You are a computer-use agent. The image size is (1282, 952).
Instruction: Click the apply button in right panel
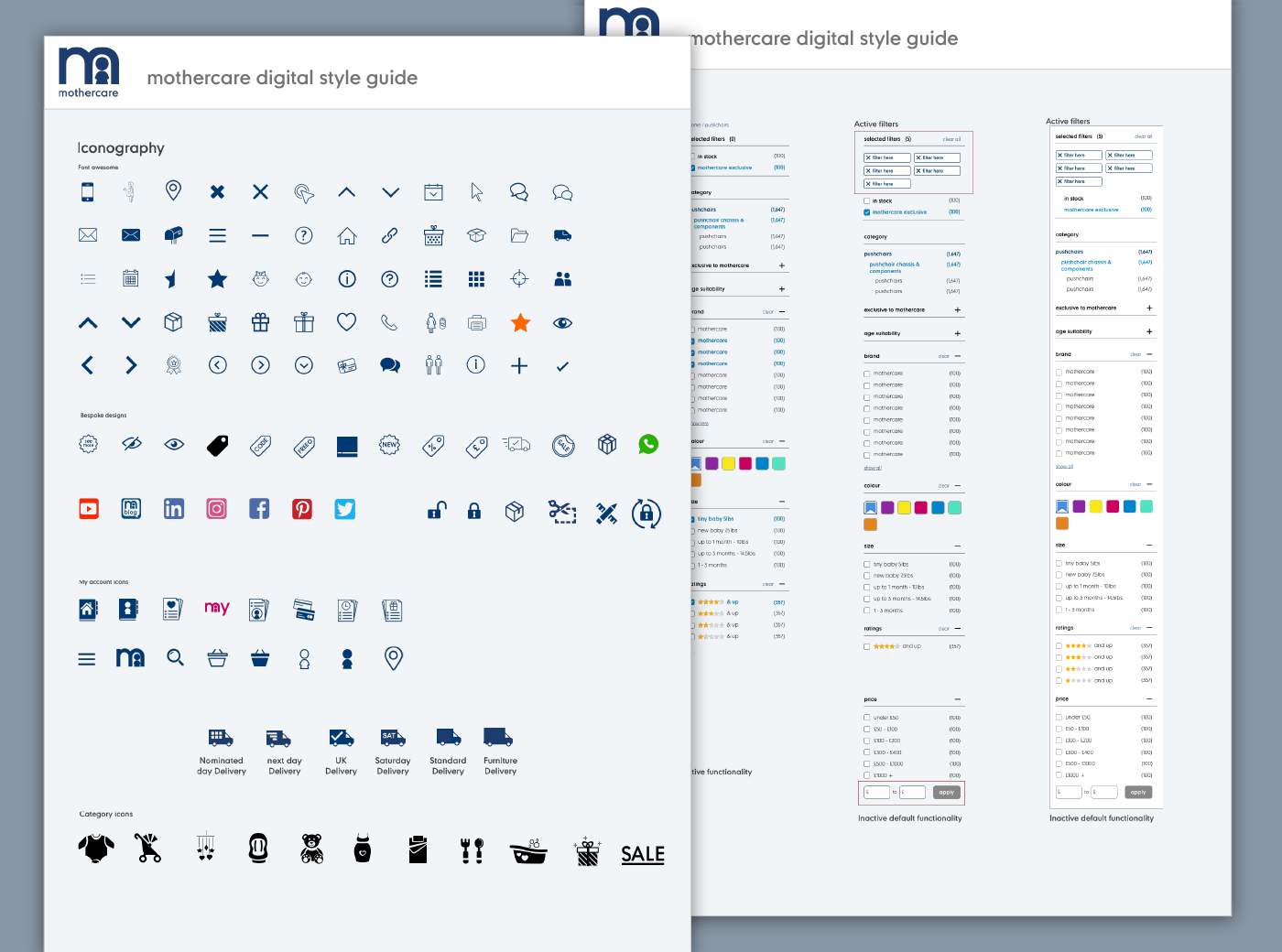[1138, 793]
